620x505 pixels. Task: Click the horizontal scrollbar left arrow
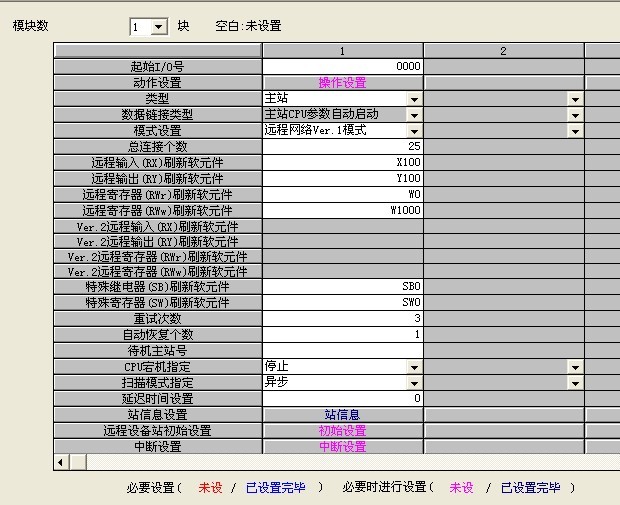(x=60, y=462)
